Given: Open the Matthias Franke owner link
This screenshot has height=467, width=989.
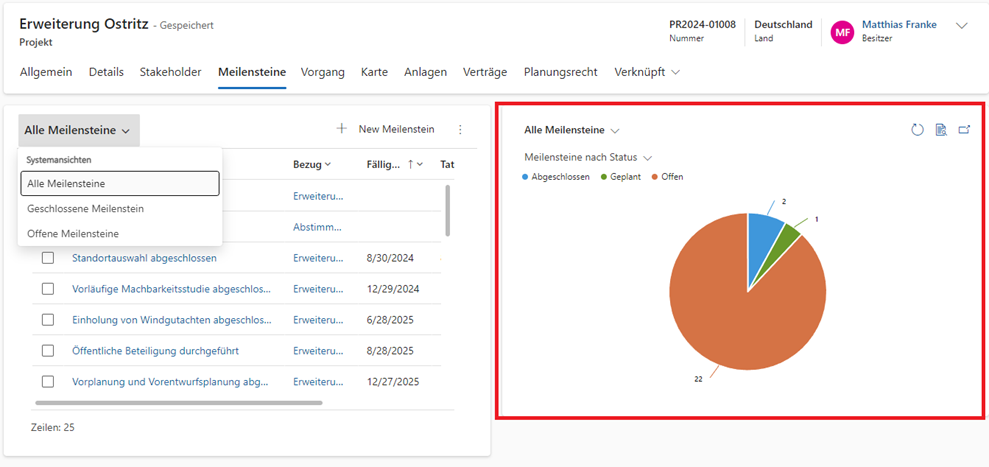Looking at the screenshot, I should point(898,24).
